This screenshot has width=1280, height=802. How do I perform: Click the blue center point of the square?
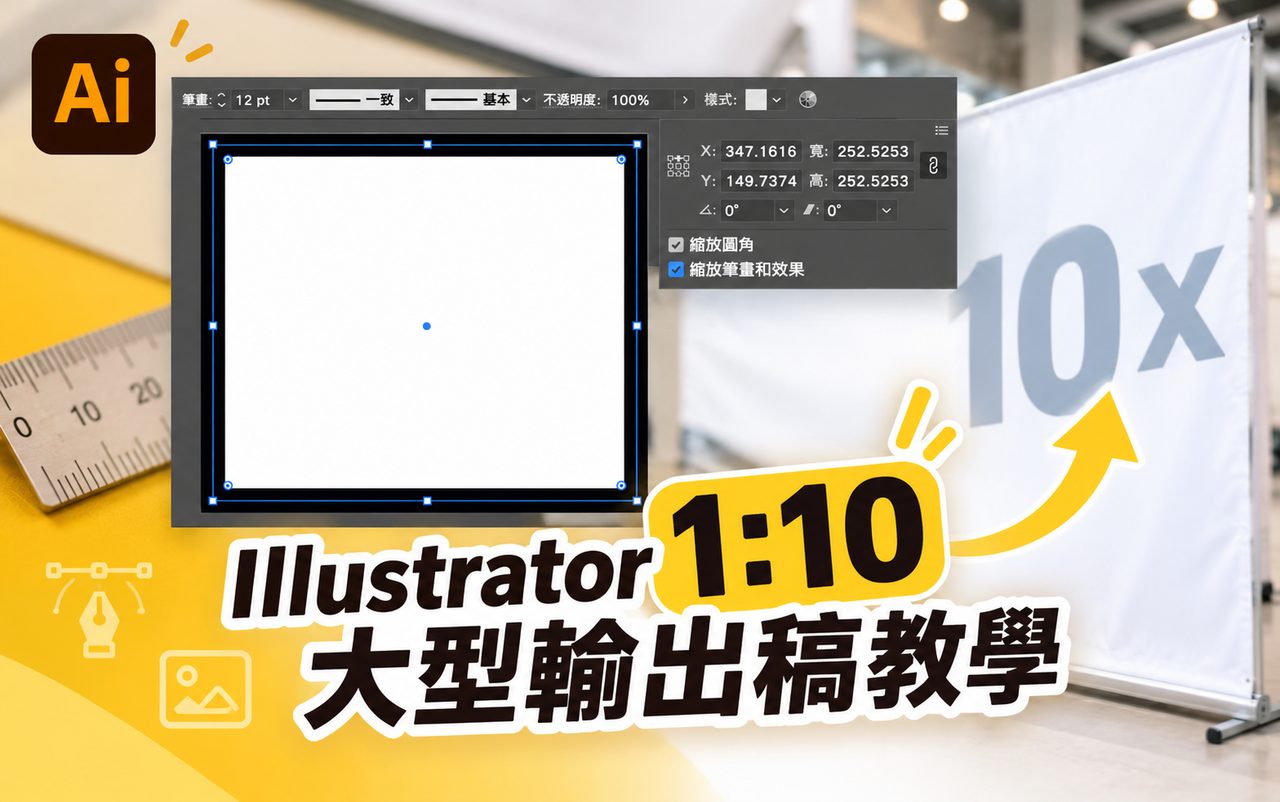pos(427,326)
